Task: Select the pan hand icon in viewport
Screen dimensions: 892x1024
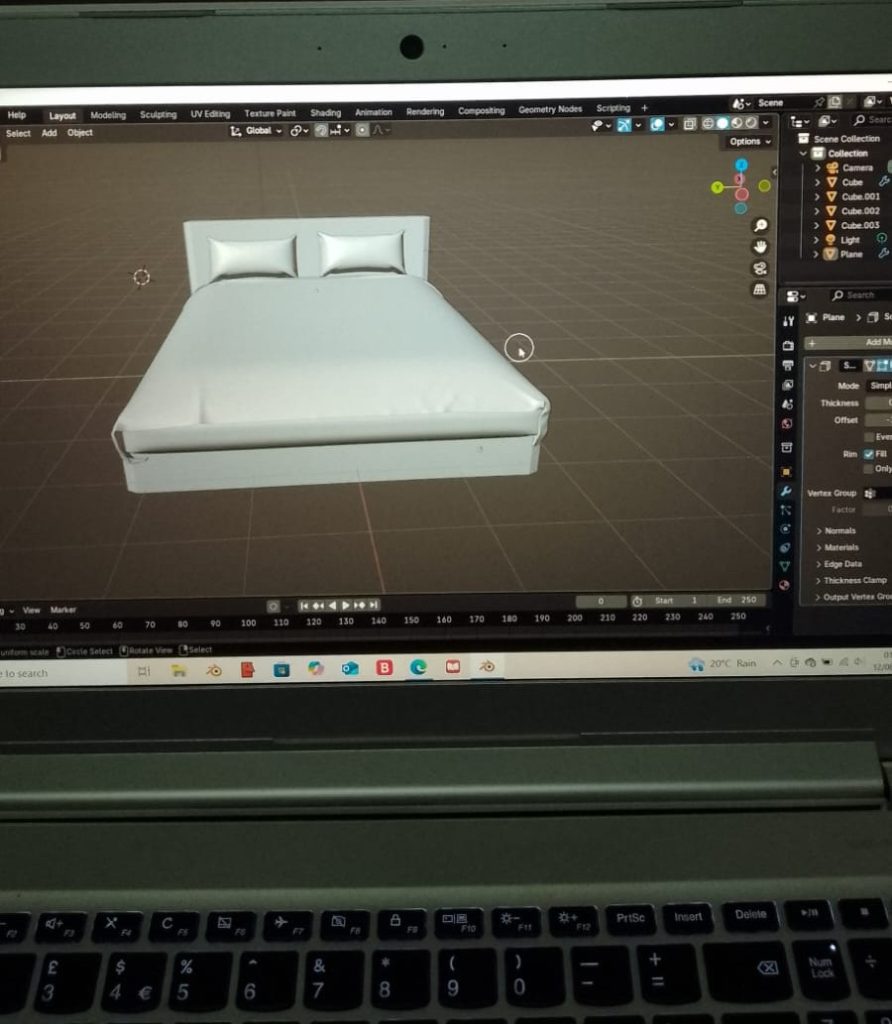Action: (761, 247)
